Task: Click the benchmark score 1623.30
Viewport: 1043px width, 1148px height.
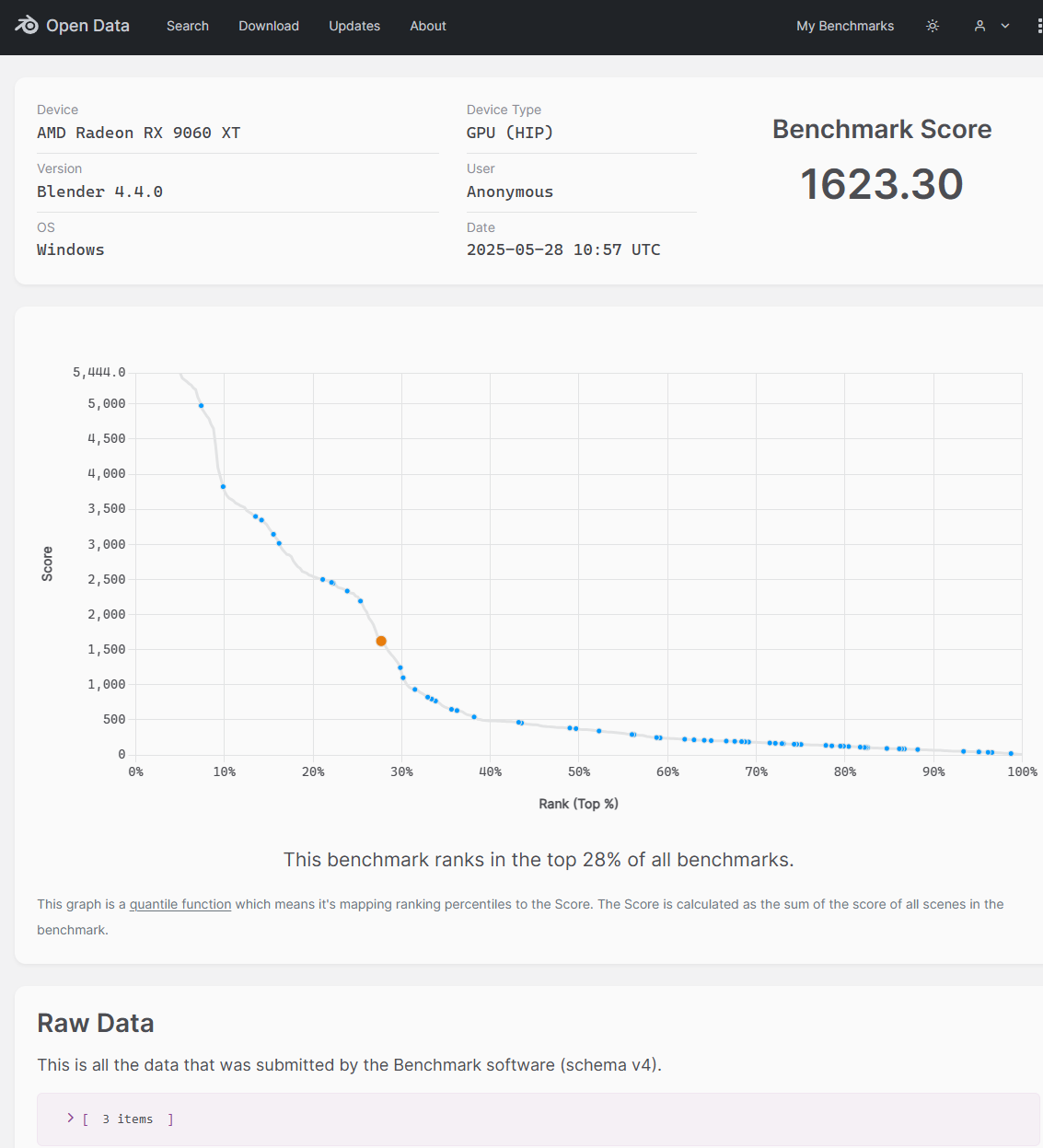Action: pyautogui.click(x=882, y=184)
